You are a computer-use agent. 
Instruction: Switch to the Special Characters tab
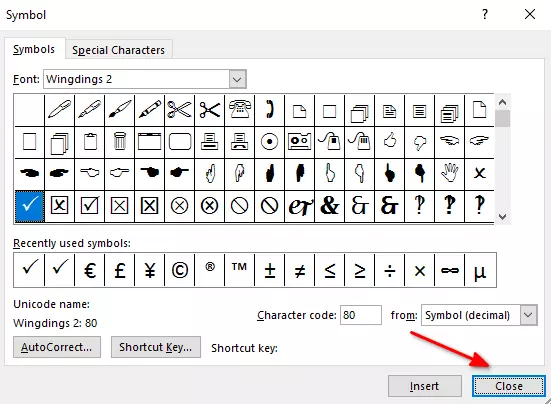118,50
